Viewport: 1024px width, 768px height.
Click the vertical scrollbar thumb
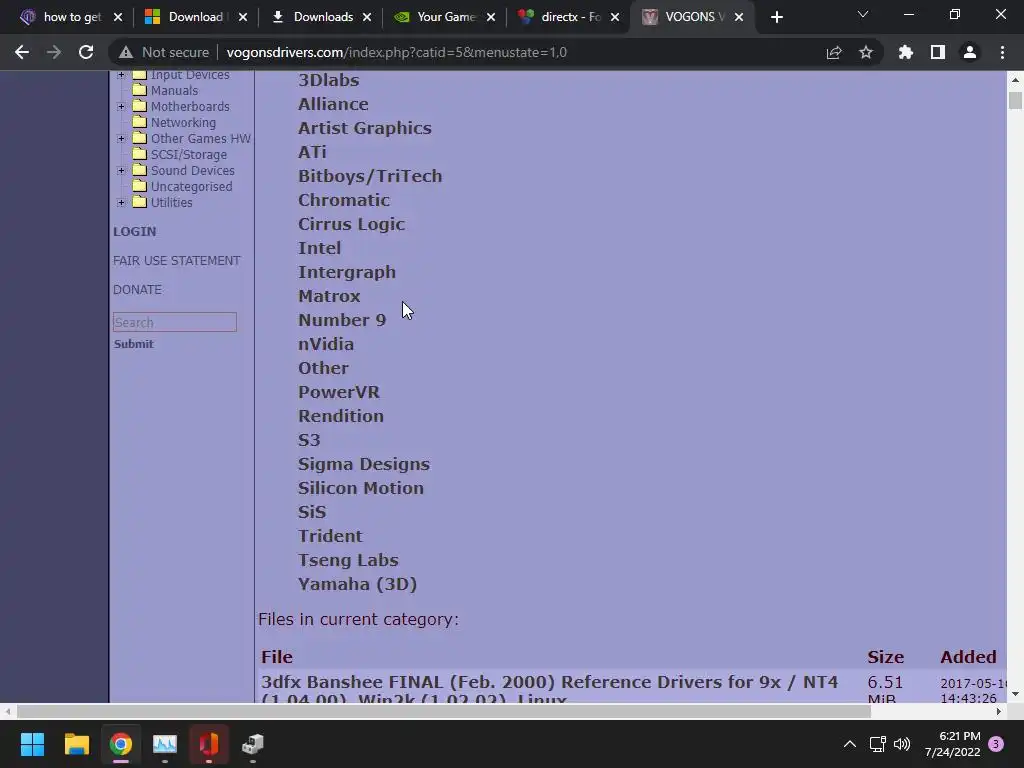(x=1014, y=101)
